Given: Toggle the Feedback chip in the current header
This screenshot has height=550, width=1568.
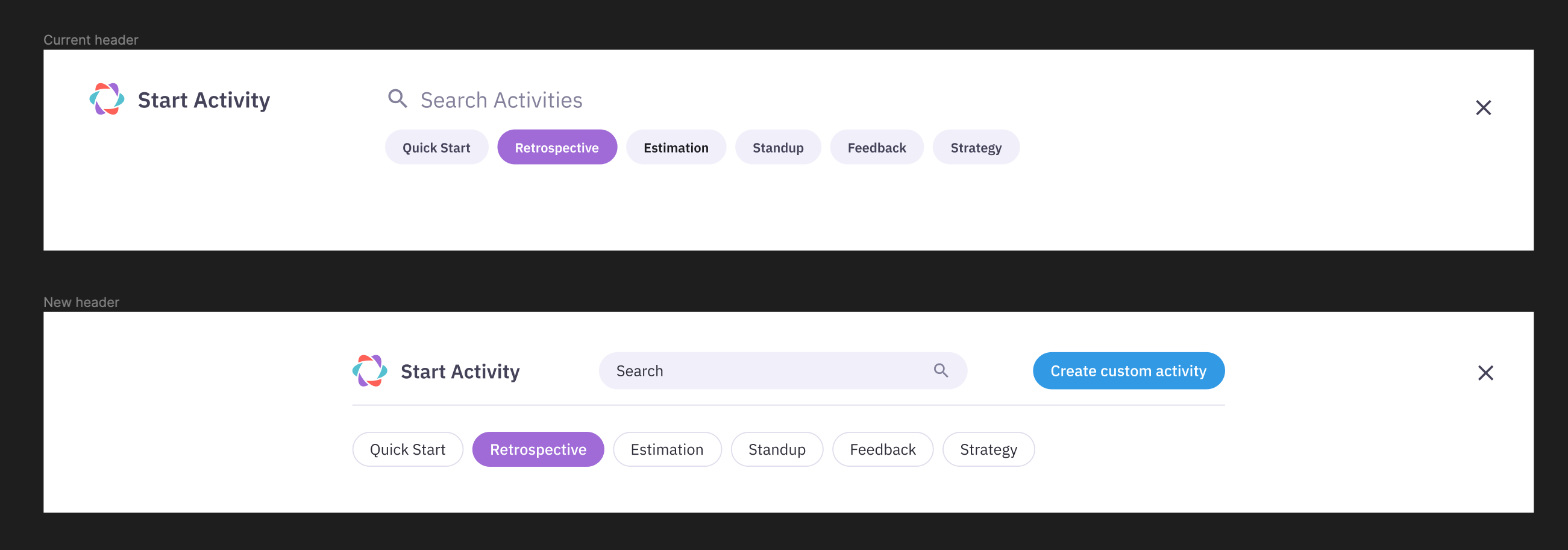Looking at the screenshot, I should (877, 147).
